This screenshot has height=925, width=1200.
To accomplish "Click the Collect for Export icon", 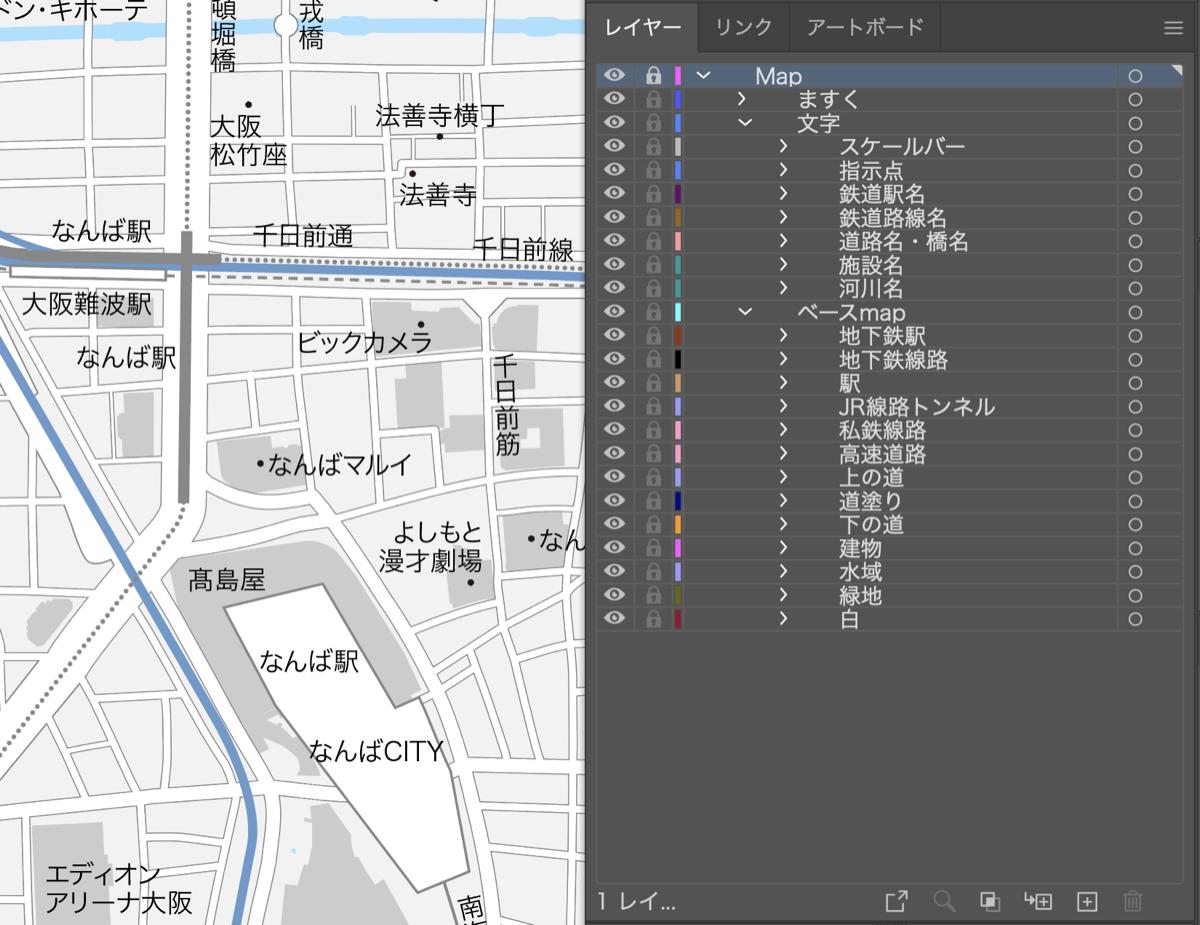I will (x=897, y=901).
